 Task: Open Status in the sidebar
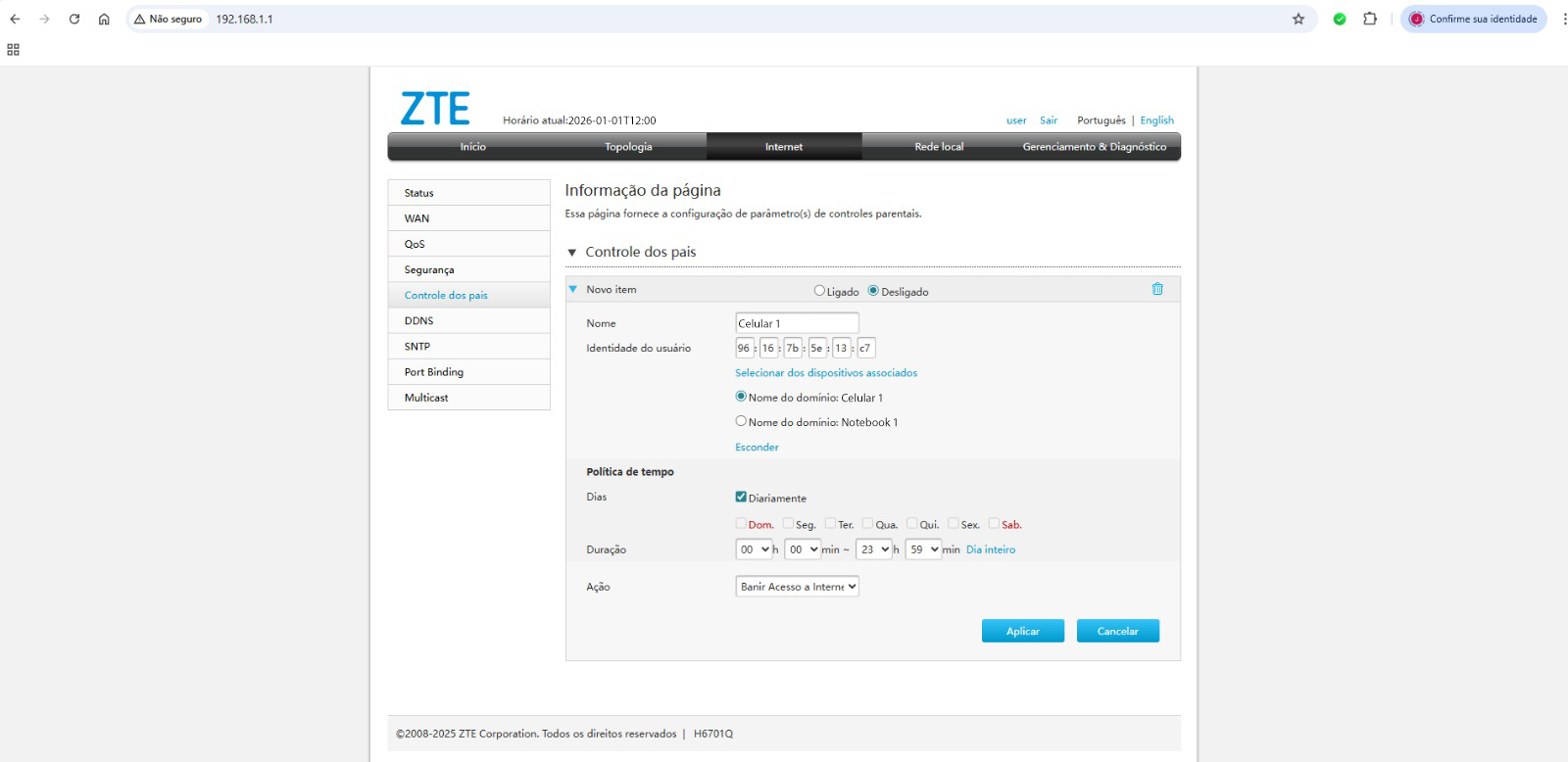(x=468, y=193)
